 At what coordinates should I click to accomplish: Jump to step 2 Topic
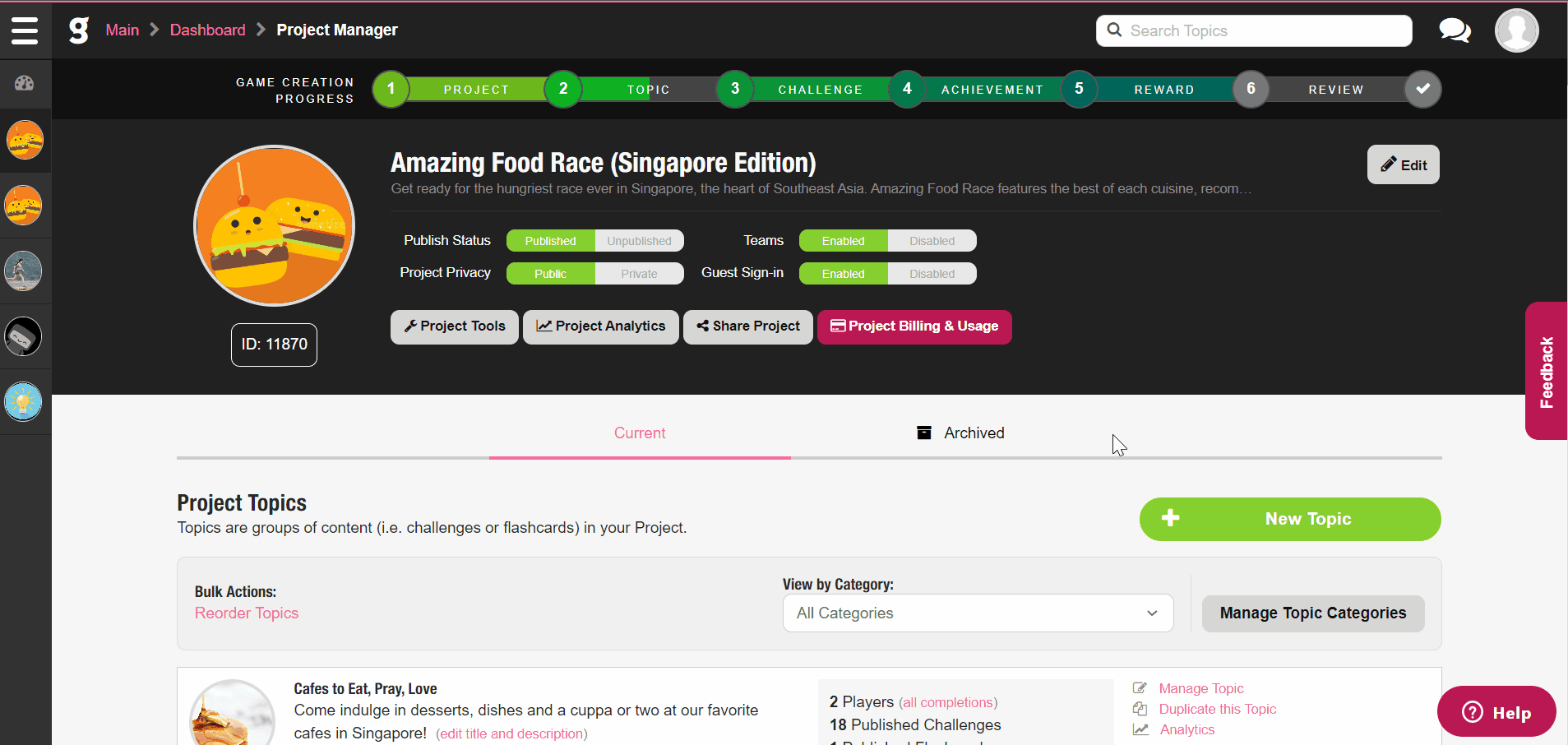[563, 89]
